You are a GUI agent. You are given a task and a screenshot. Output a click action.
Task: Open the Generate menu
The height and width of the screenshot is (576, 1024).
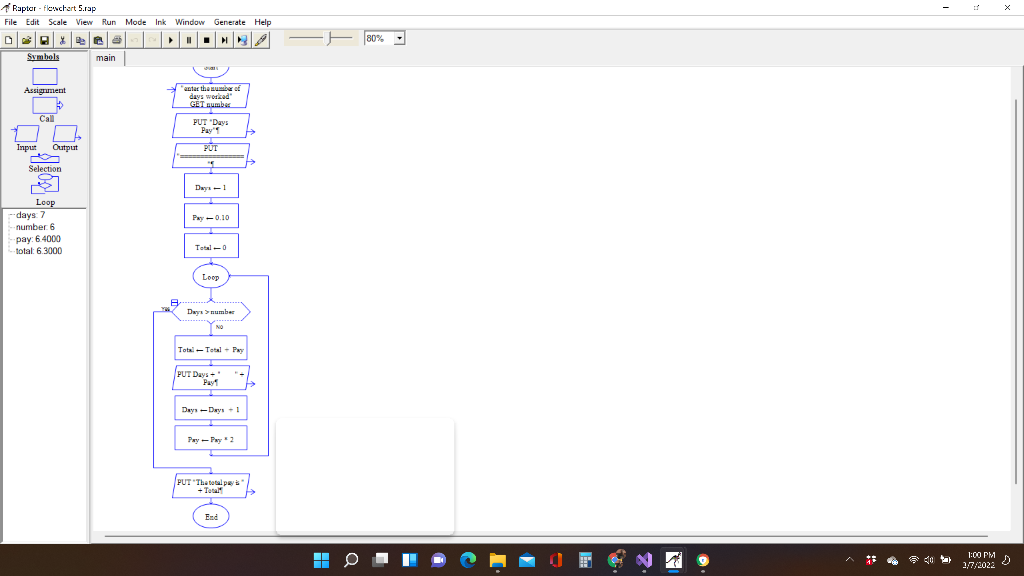click(x=230, y=21)
